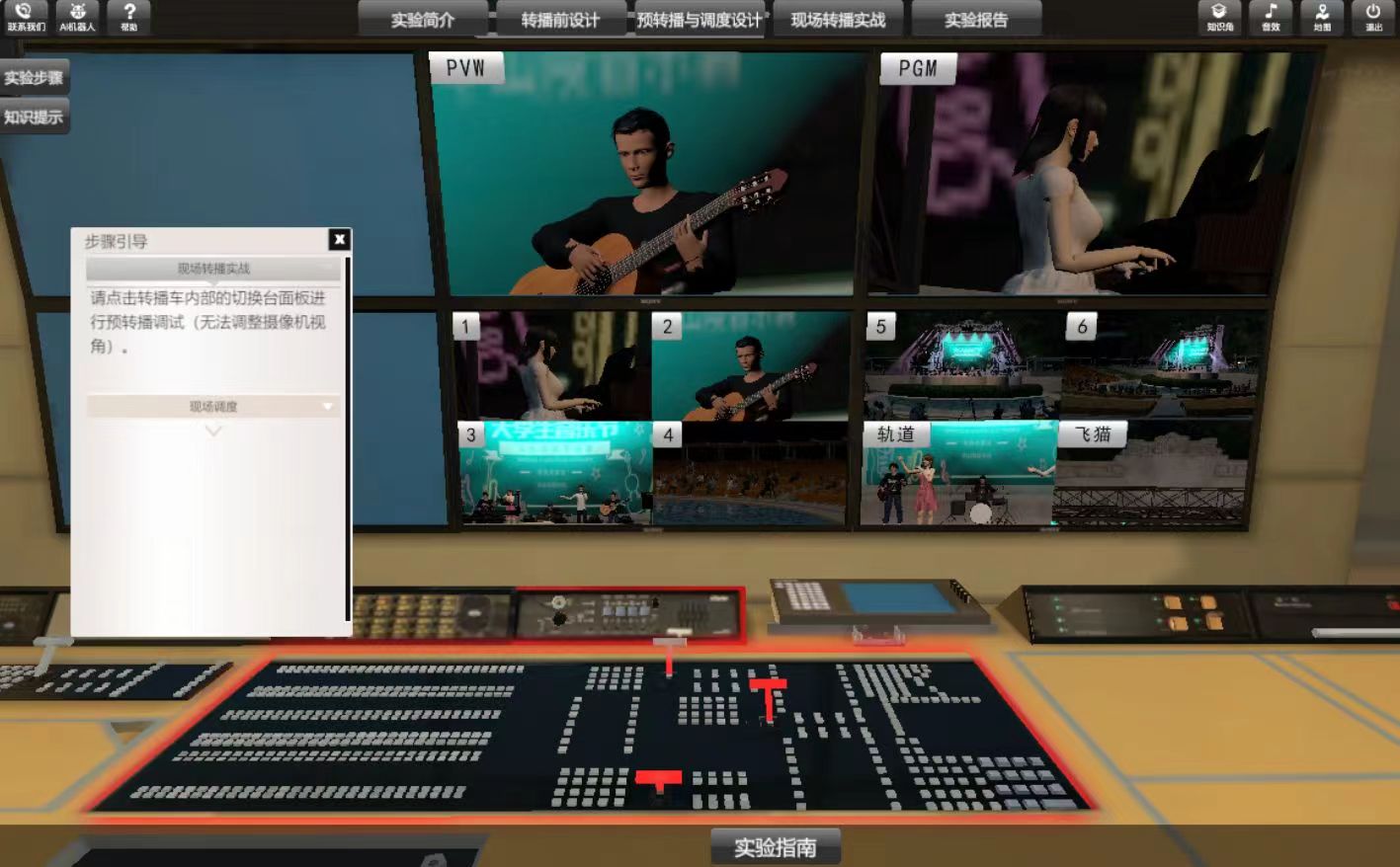Collapse the 现场转播实战 section header
This screenshot has width=1400, height=867.
tap(213, 269)
